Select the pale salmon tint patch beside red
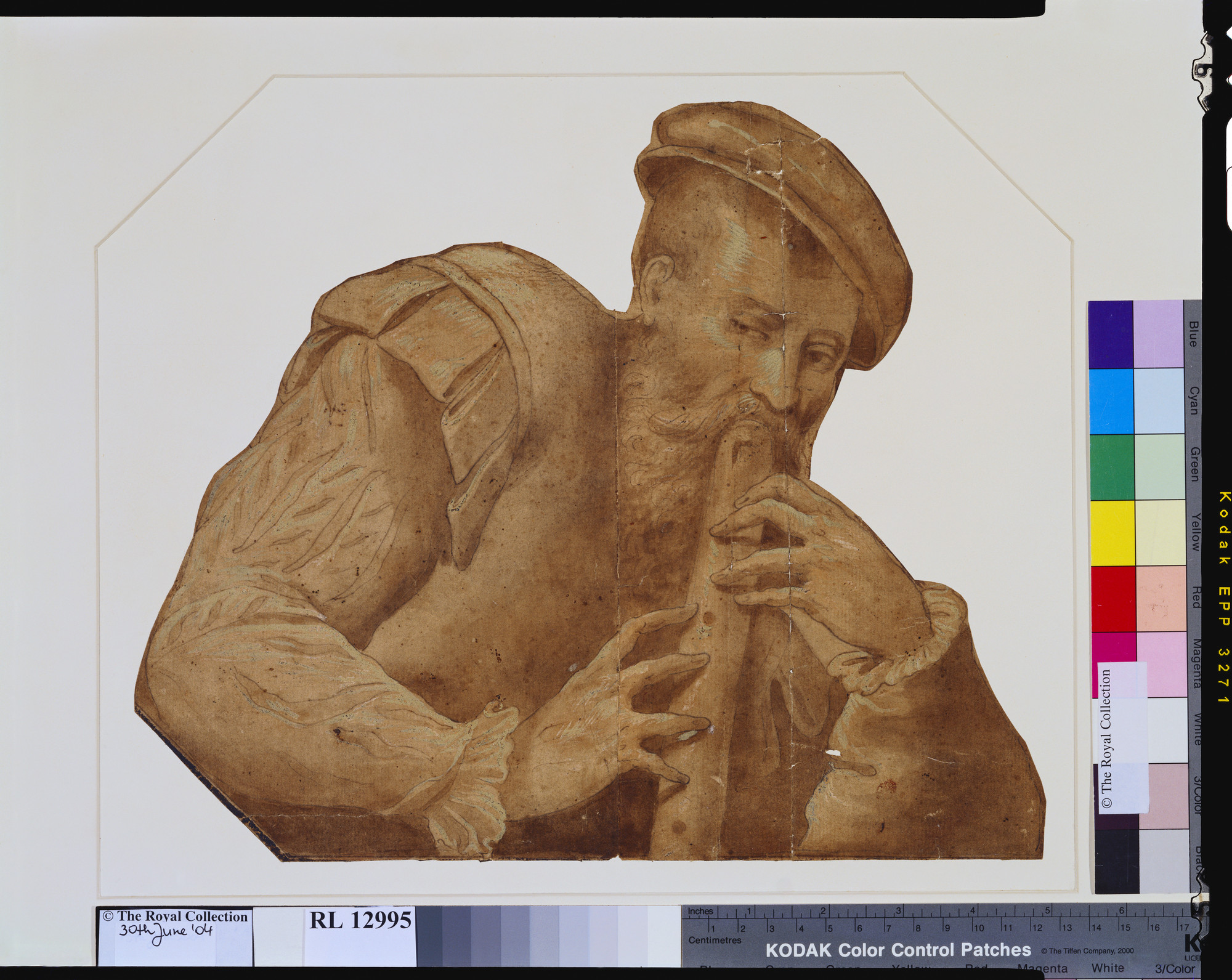Viewport: 1232px width, 980px height. (x=1161, y=599)
